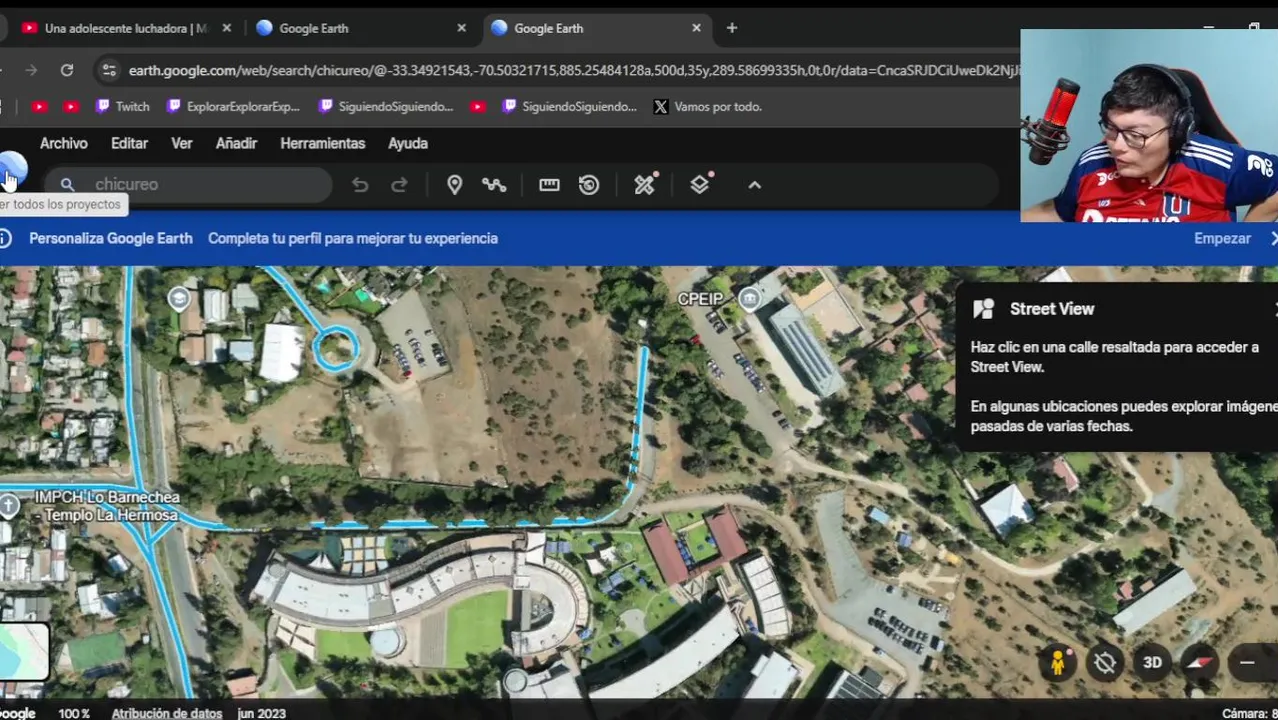
Task: Click the chicureo search field
Action: point(188,184)
